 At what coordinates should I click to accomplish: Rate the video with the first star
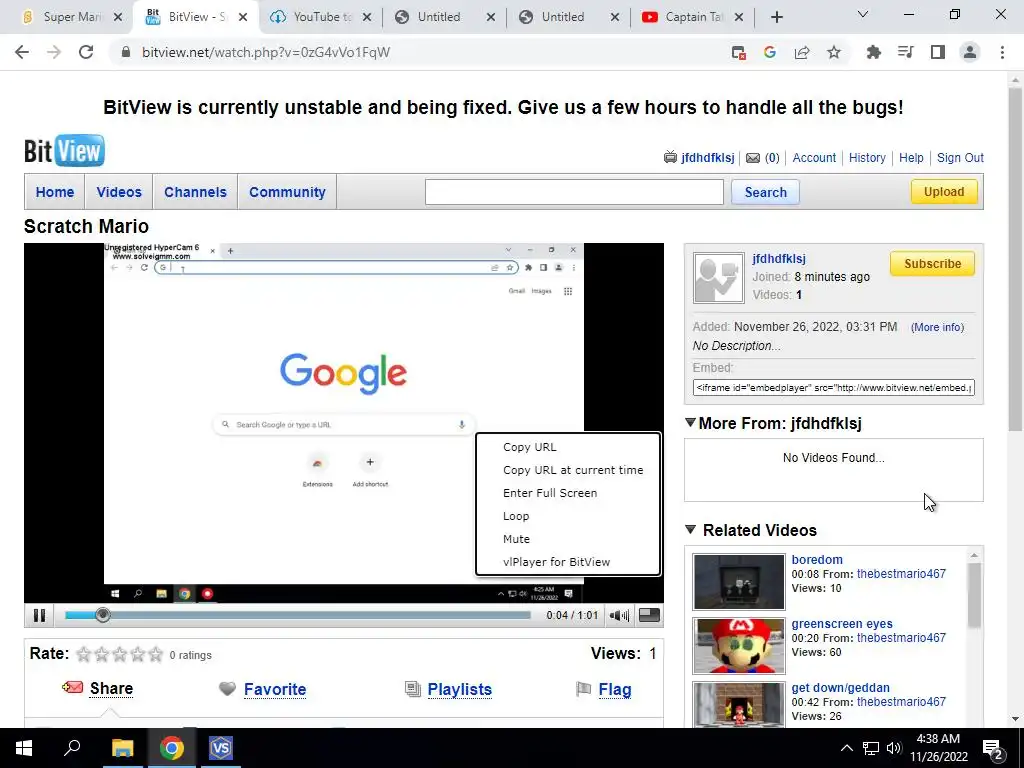(x=84, y=654)
